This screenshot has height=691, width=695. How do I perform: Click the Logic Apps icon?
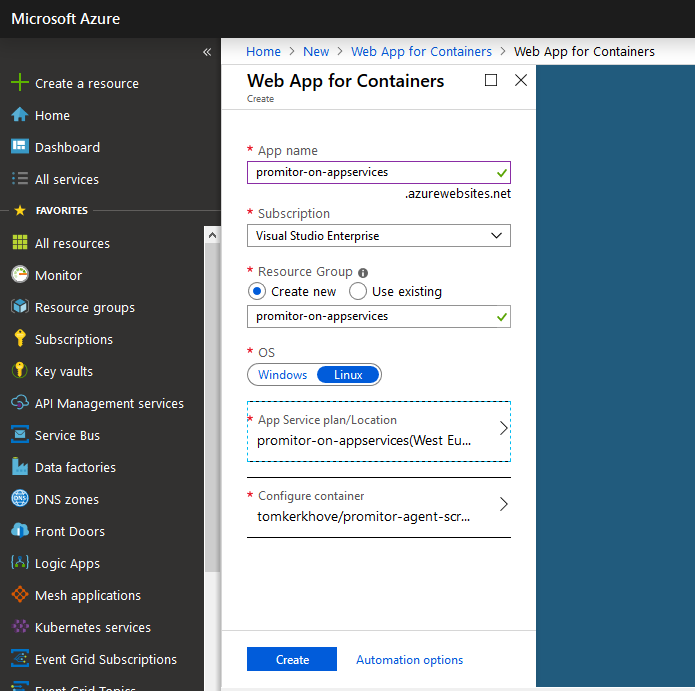[20, 562]
